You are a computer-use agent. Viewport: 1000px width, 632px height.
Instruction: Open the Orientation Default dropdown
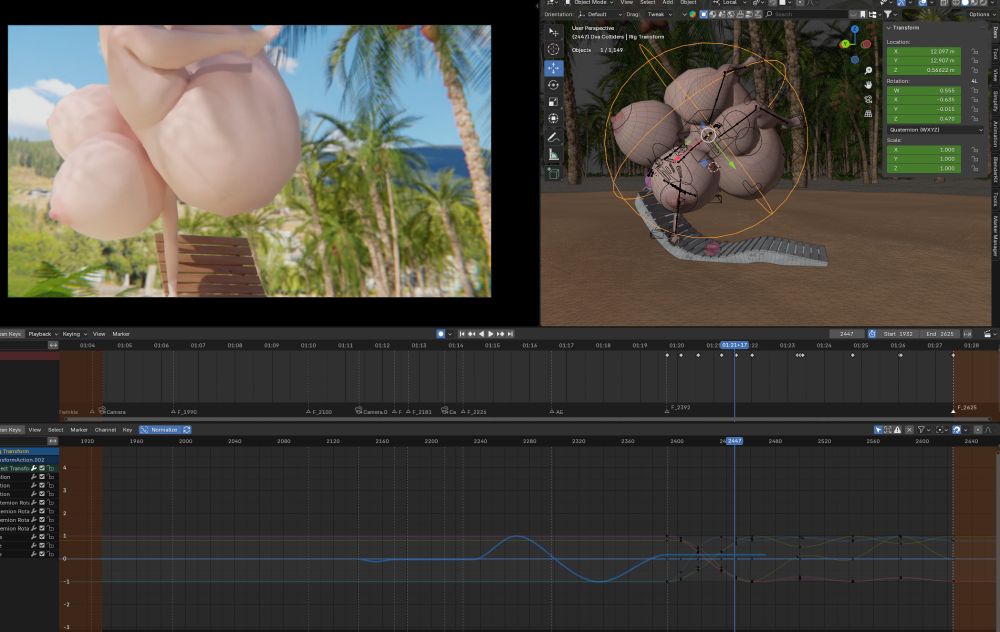coord(599,14)
